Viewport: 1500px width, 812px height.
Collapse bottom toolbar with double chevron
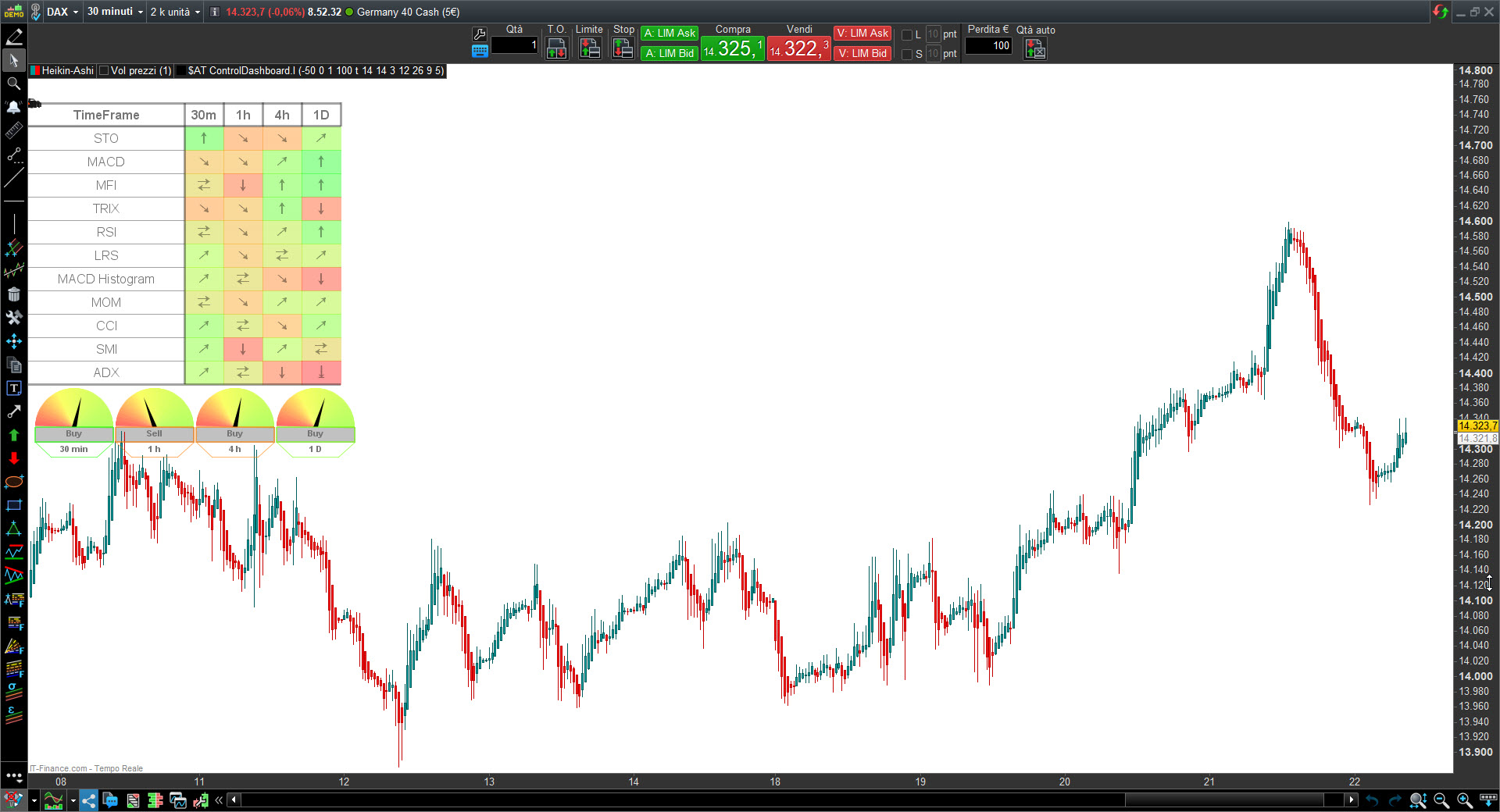pyautogui.click(x=219, y=800)
